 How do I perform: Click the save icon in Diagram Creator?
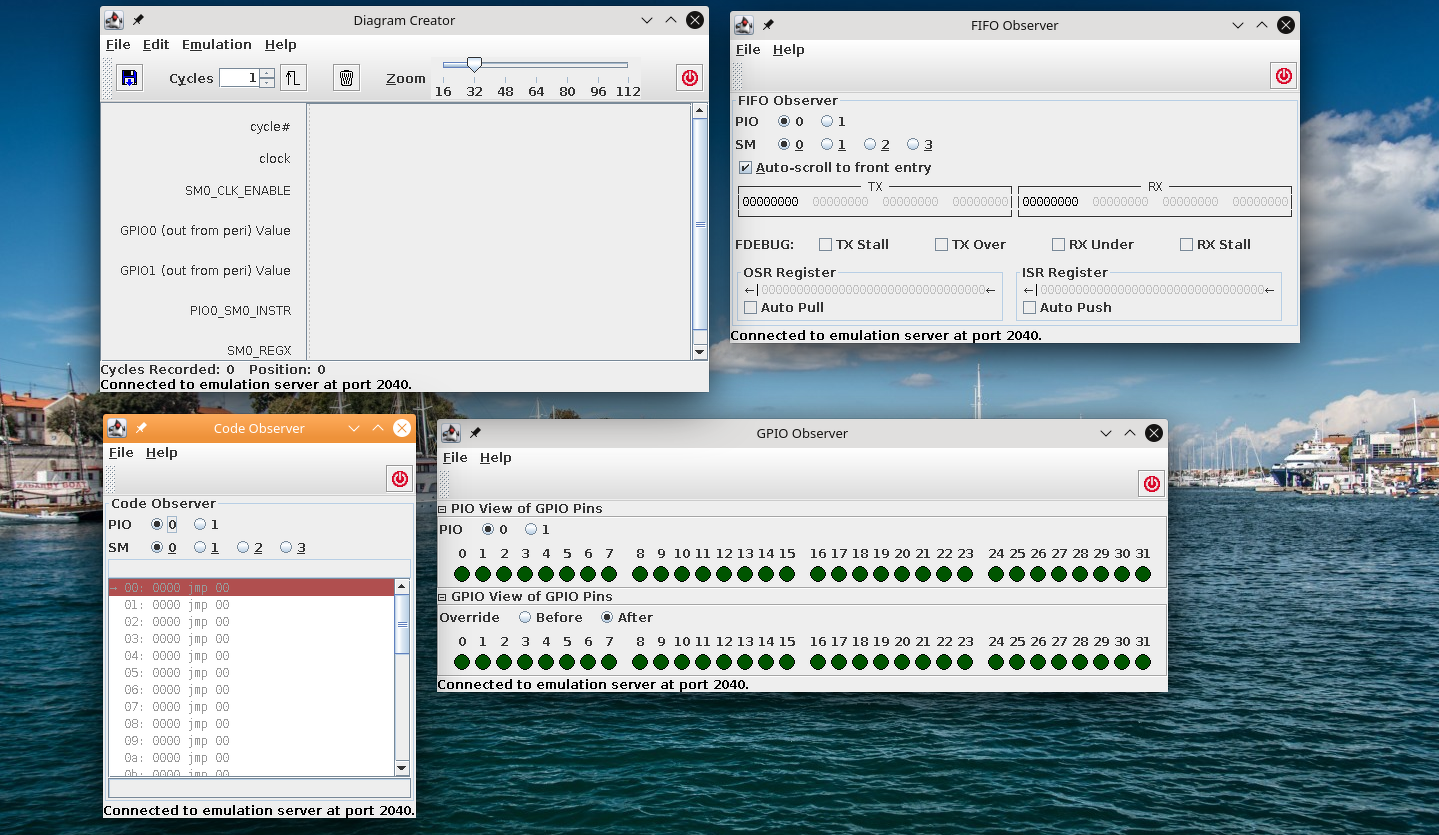click(x=129, y=78)
